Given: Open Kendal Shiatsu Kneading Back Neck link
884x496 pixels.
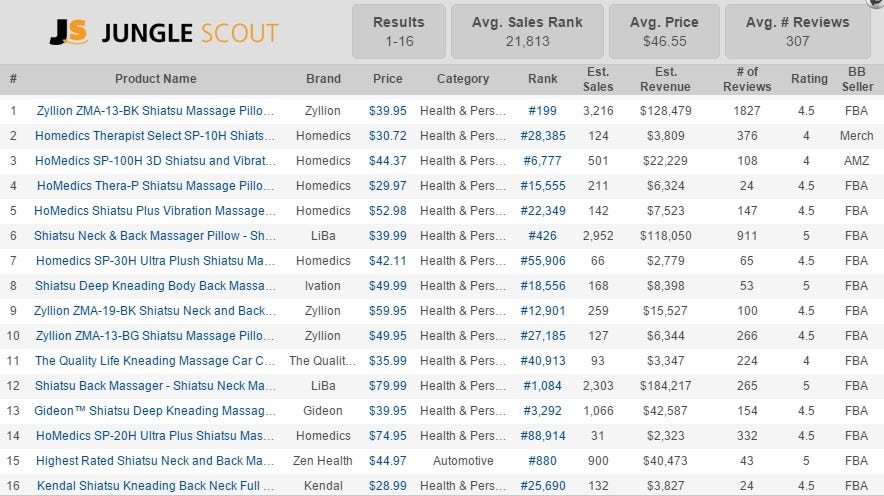Looking at the screenshot, I should click(x=155, y=486).
